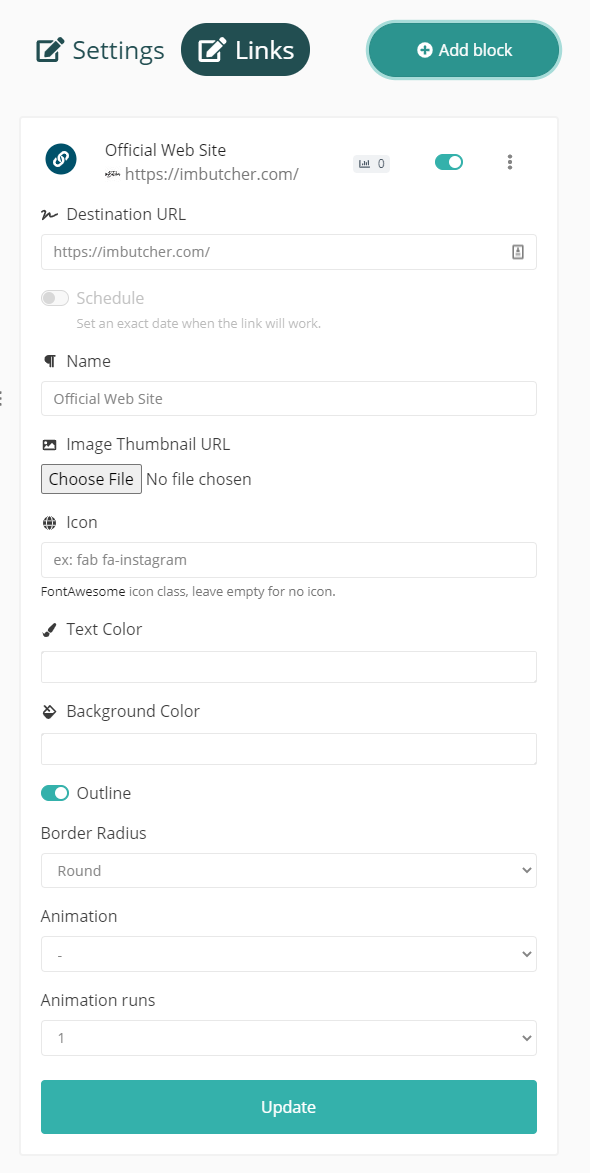Click the round link icon beside Official Web Site
This screenshot has height=1173, width=590.
pos(61,159)
